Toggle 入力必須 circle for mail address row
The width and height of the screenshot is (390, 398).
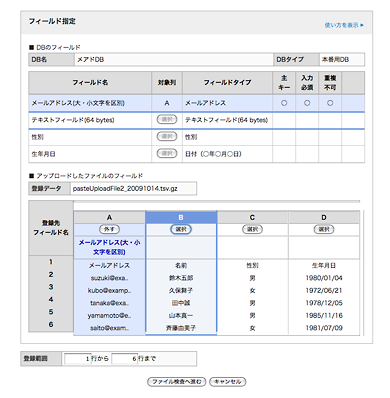[307, 103]
